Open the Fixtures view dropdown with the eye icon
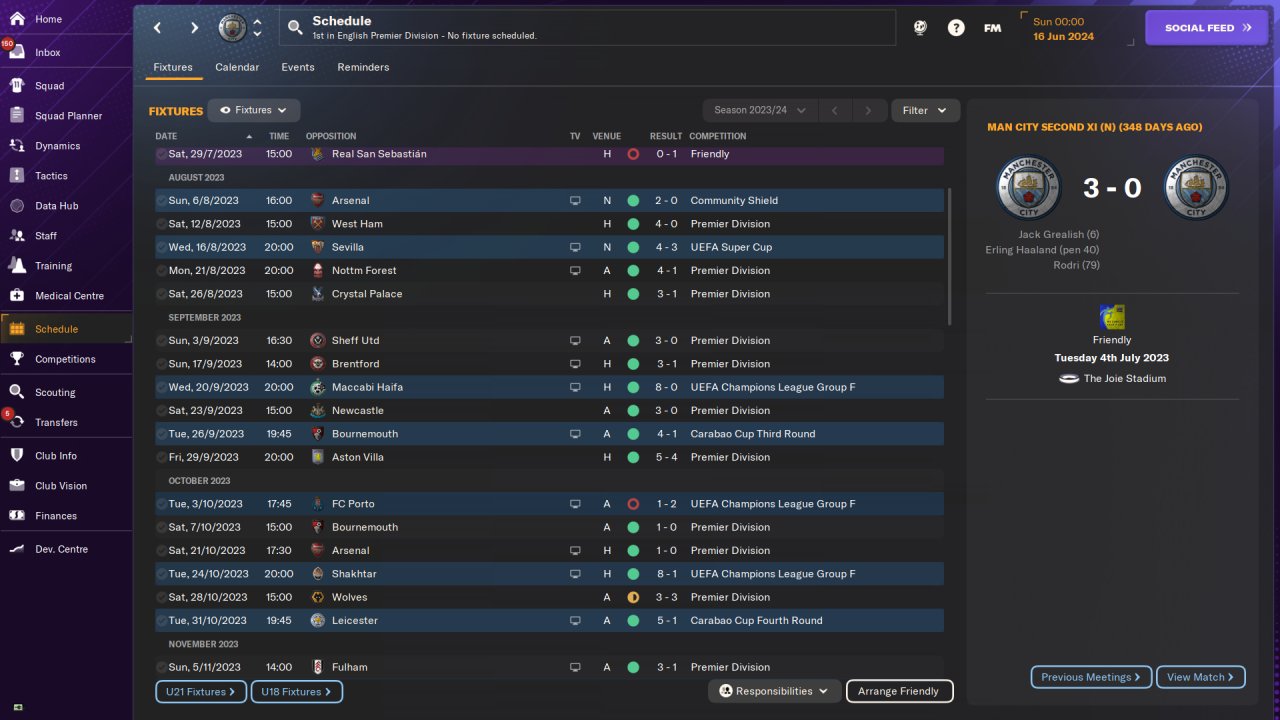The width and height of the screenshot is (1280, 720). [x=254, y=110]
